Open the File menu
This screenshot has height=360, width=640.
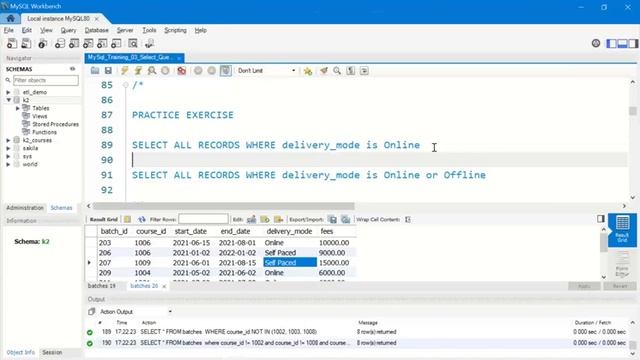(x=9, y=30)
